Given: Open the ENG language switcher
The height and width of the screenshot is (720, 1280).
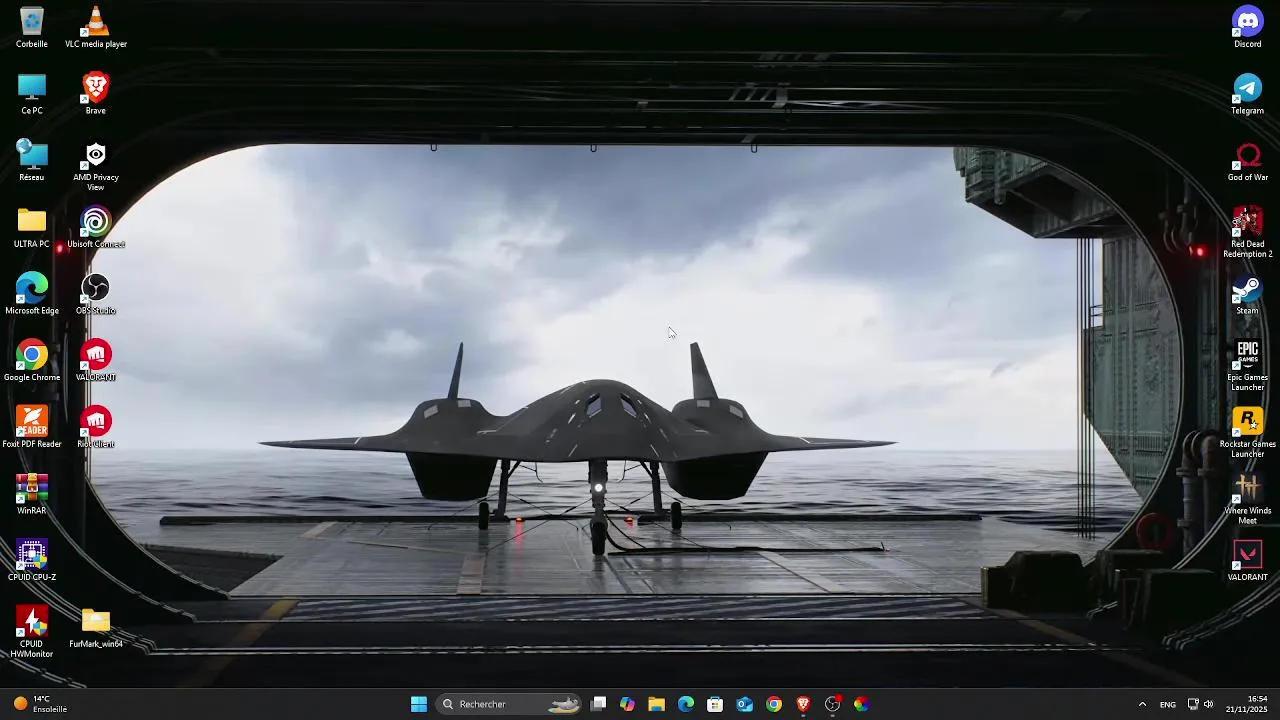Looking at the screenshot, I should click(1168, 704).
